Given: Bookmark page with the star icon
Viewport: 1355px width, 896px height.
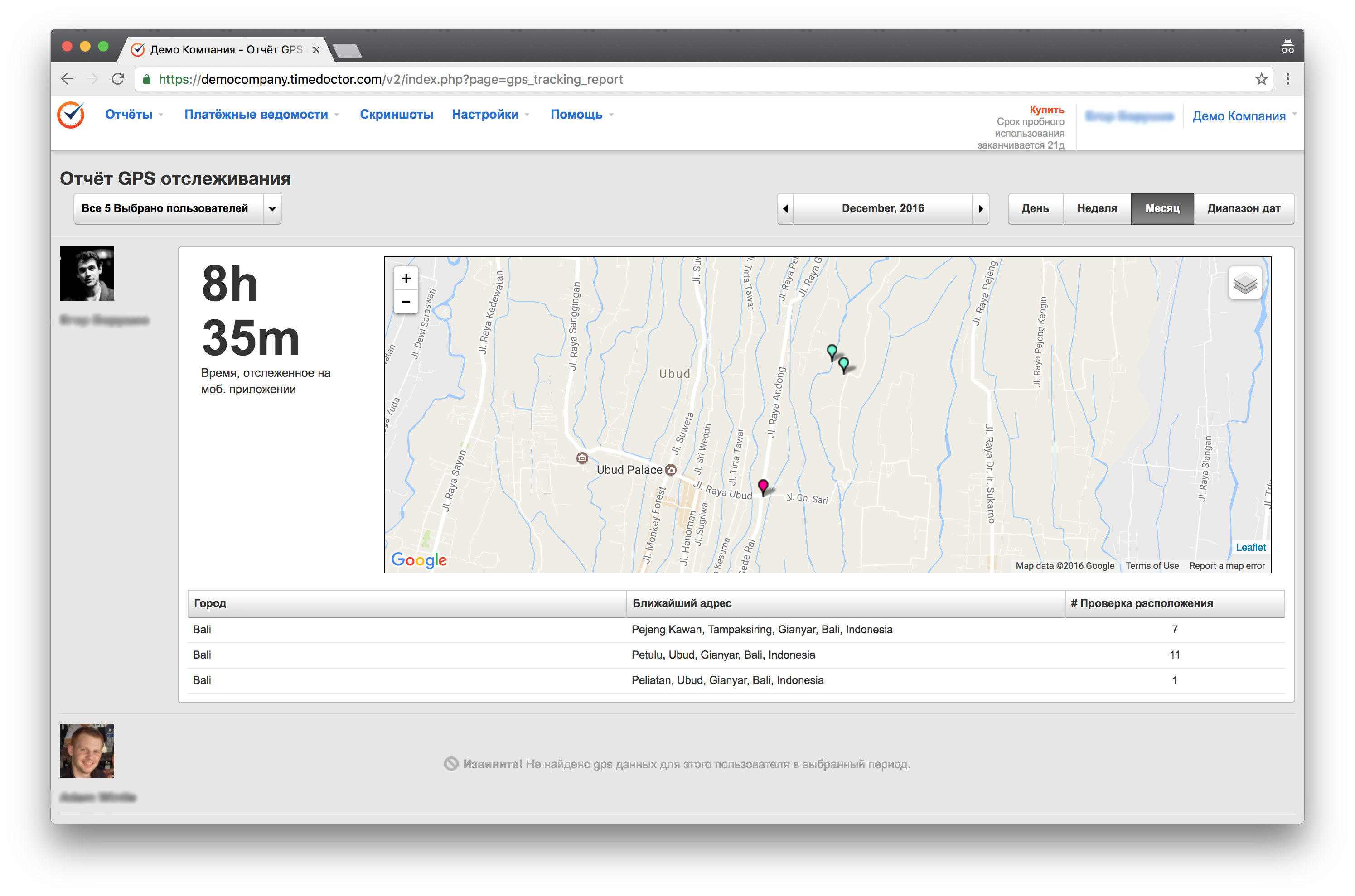Looking at the screenshot, I should tap(1261, 79).
